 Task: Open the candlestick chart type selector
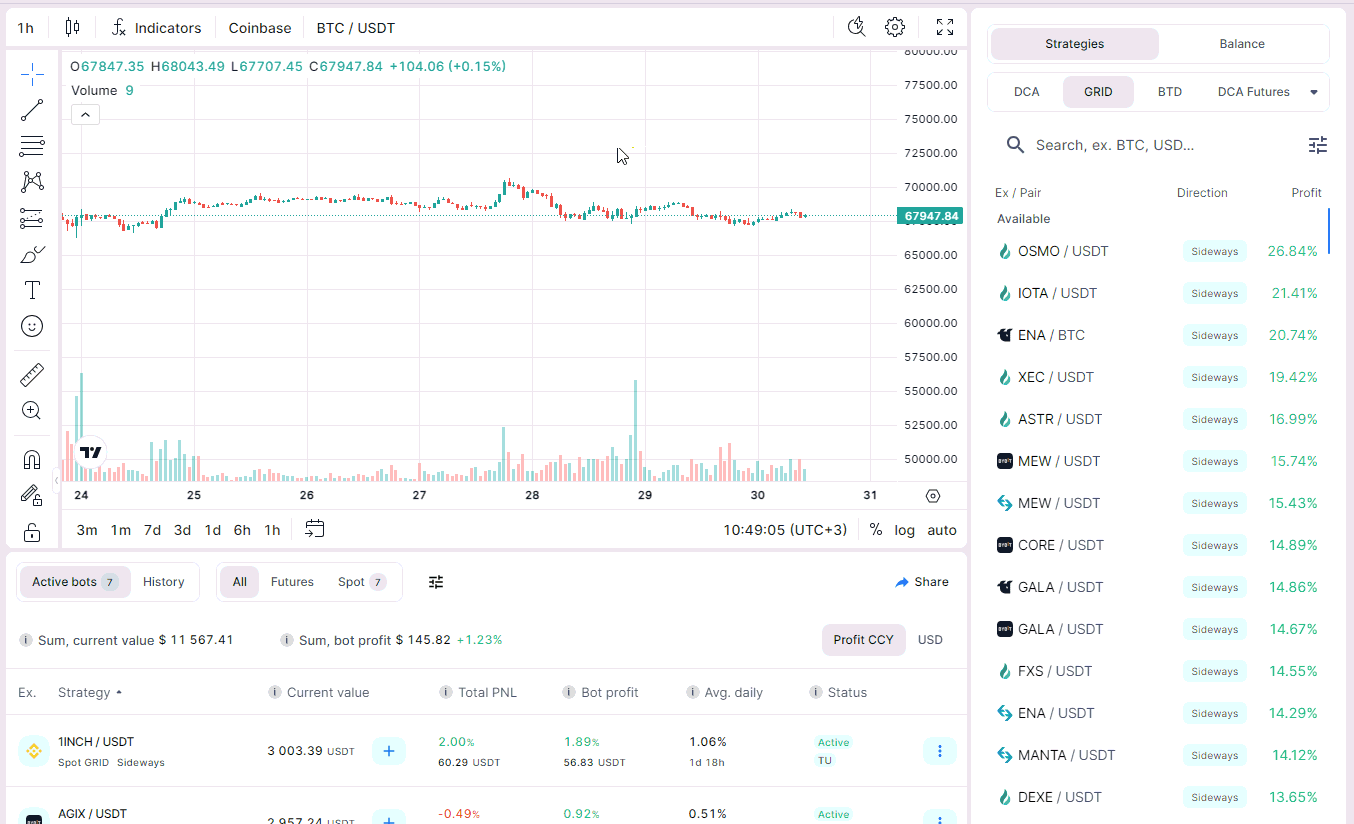pyautogui.click(x=72, y=27)
